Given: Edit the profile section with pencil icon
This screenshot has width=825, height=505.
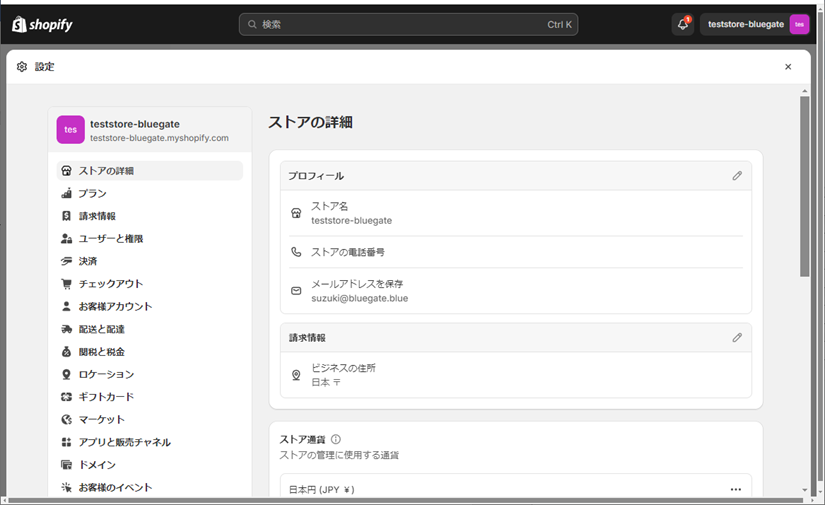Looking at the screenshot, I should tap(737, 176).
